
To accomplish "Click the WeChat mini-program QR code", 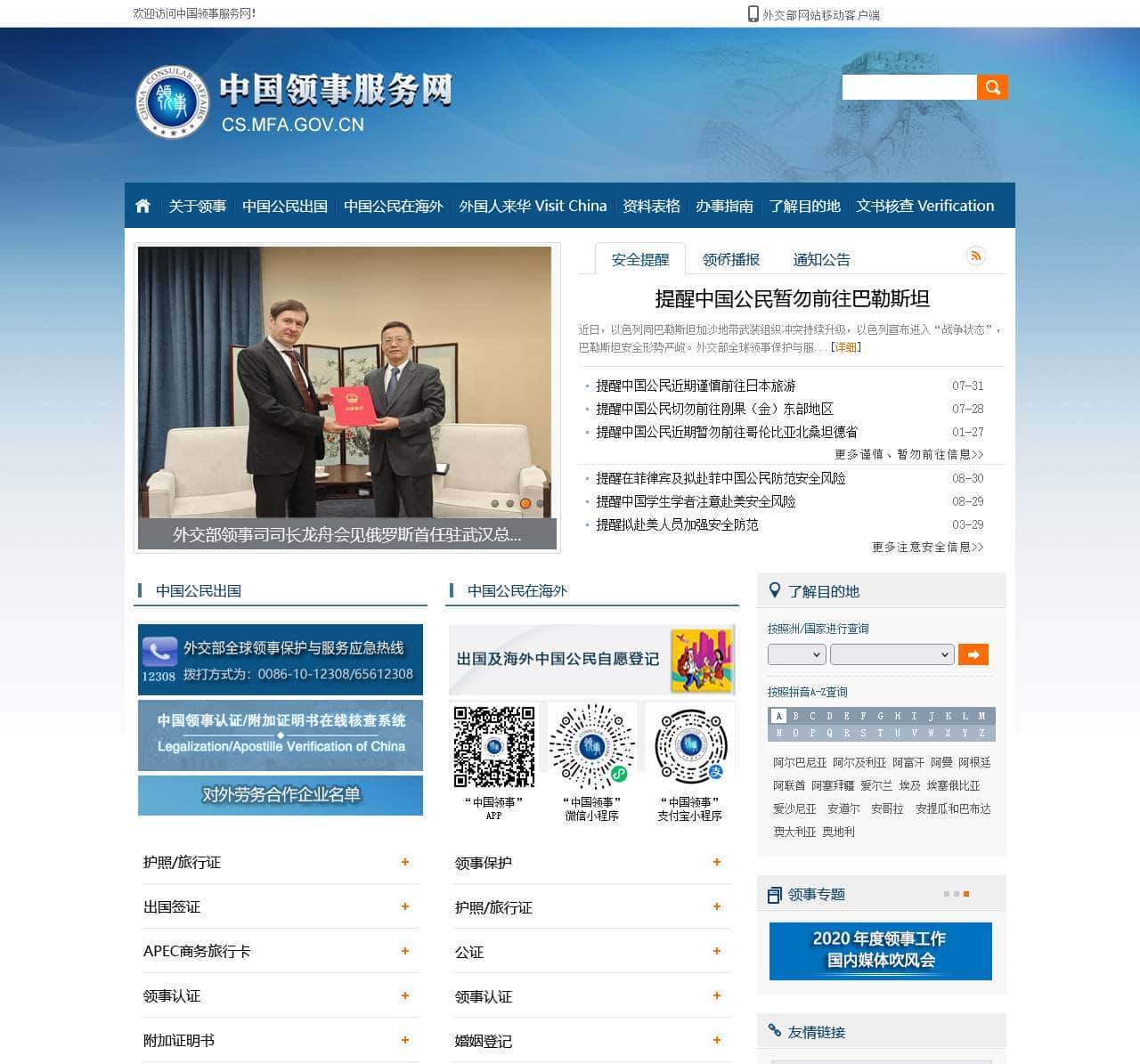I will (591, 746).
